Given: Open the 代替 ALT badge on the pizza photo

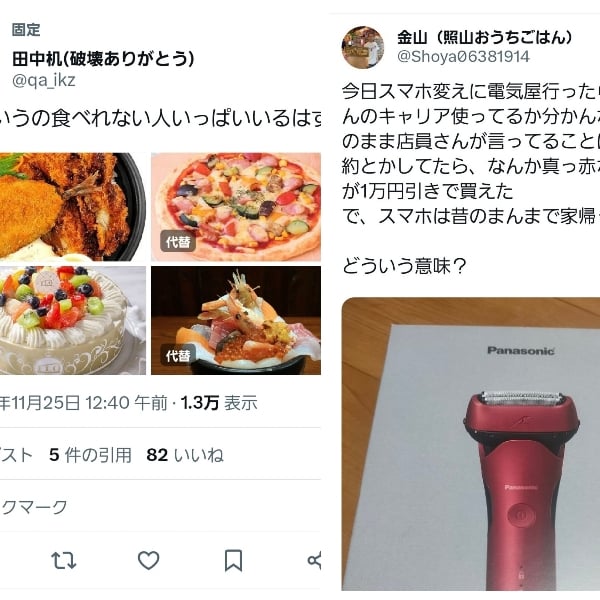Looking at the screenshot, I should click(x=178, y=241).
